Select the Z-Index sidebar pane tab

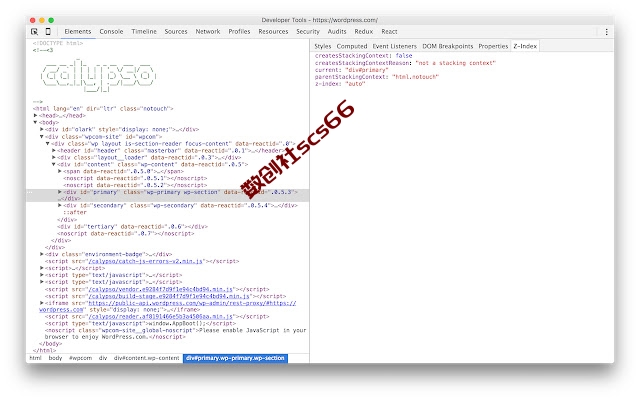point(525,46)
